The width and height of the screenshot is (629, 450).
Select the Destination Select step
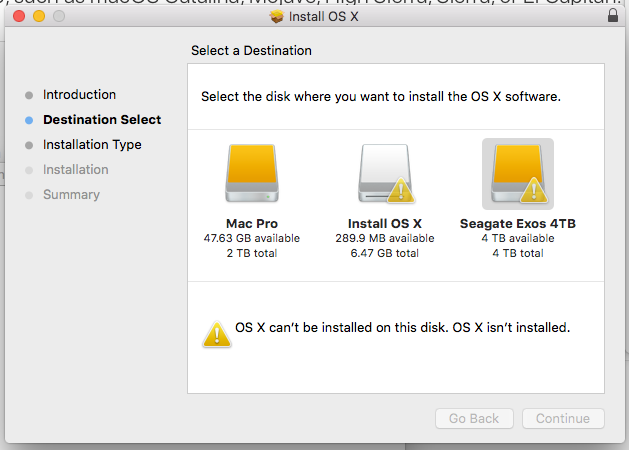coord(101,120)
